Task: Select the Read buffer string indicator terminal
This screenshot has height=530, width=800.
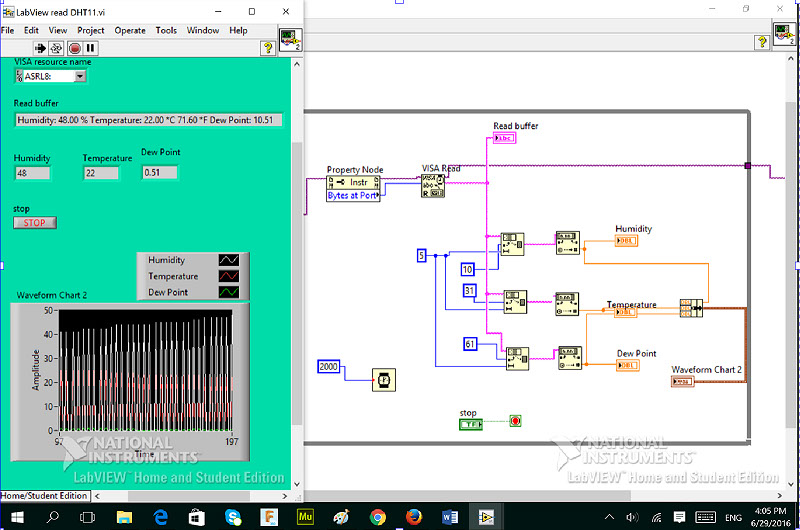Action: coord(505,138)
